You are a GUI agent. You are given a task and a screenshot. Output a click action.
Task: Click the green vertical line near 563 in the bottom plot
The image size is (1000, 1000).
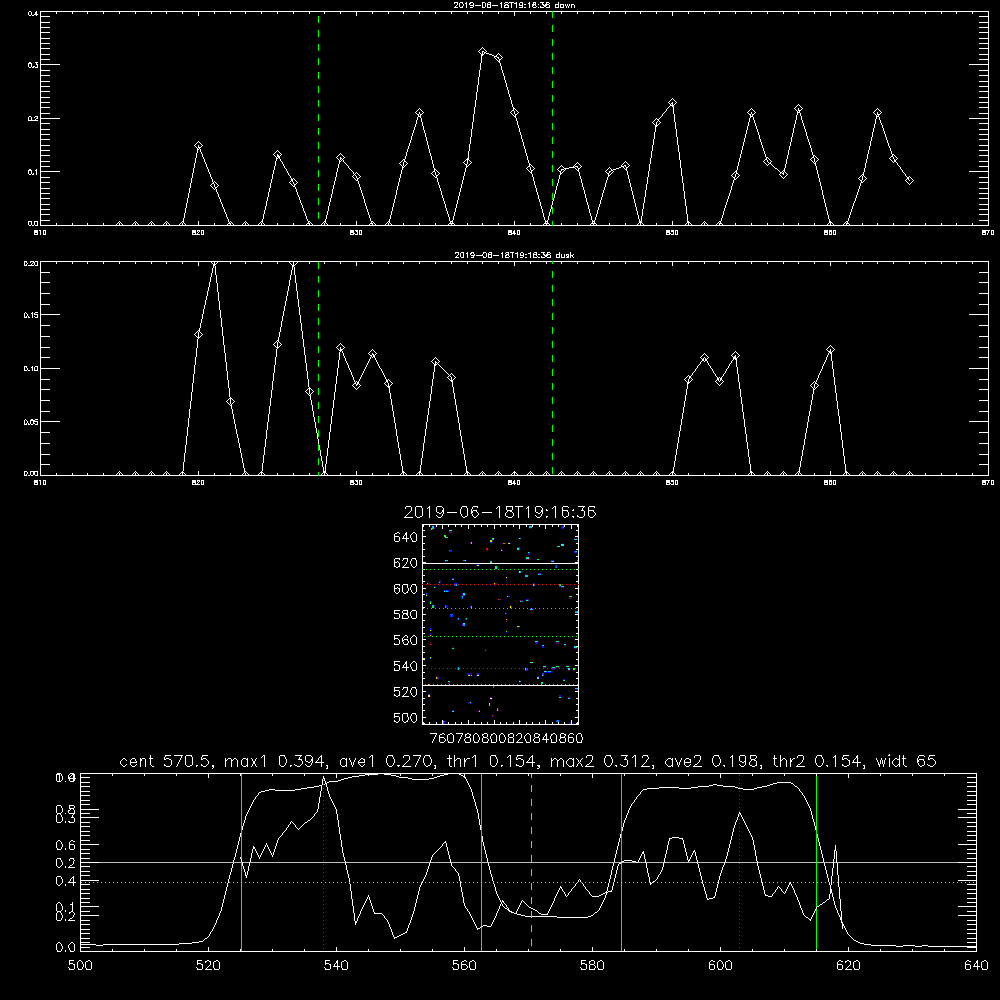482,861
